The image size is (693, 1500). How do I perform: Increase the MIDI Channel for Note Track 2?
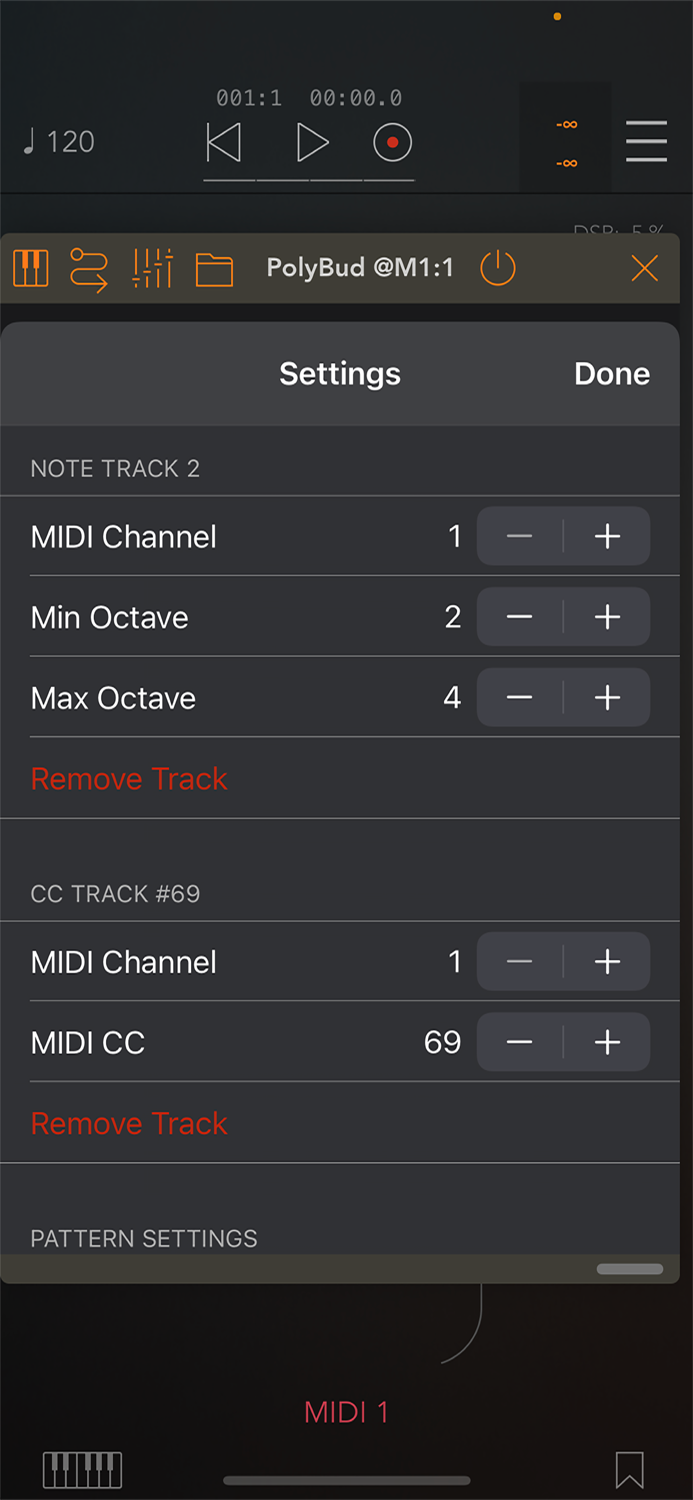click(606, 537)
